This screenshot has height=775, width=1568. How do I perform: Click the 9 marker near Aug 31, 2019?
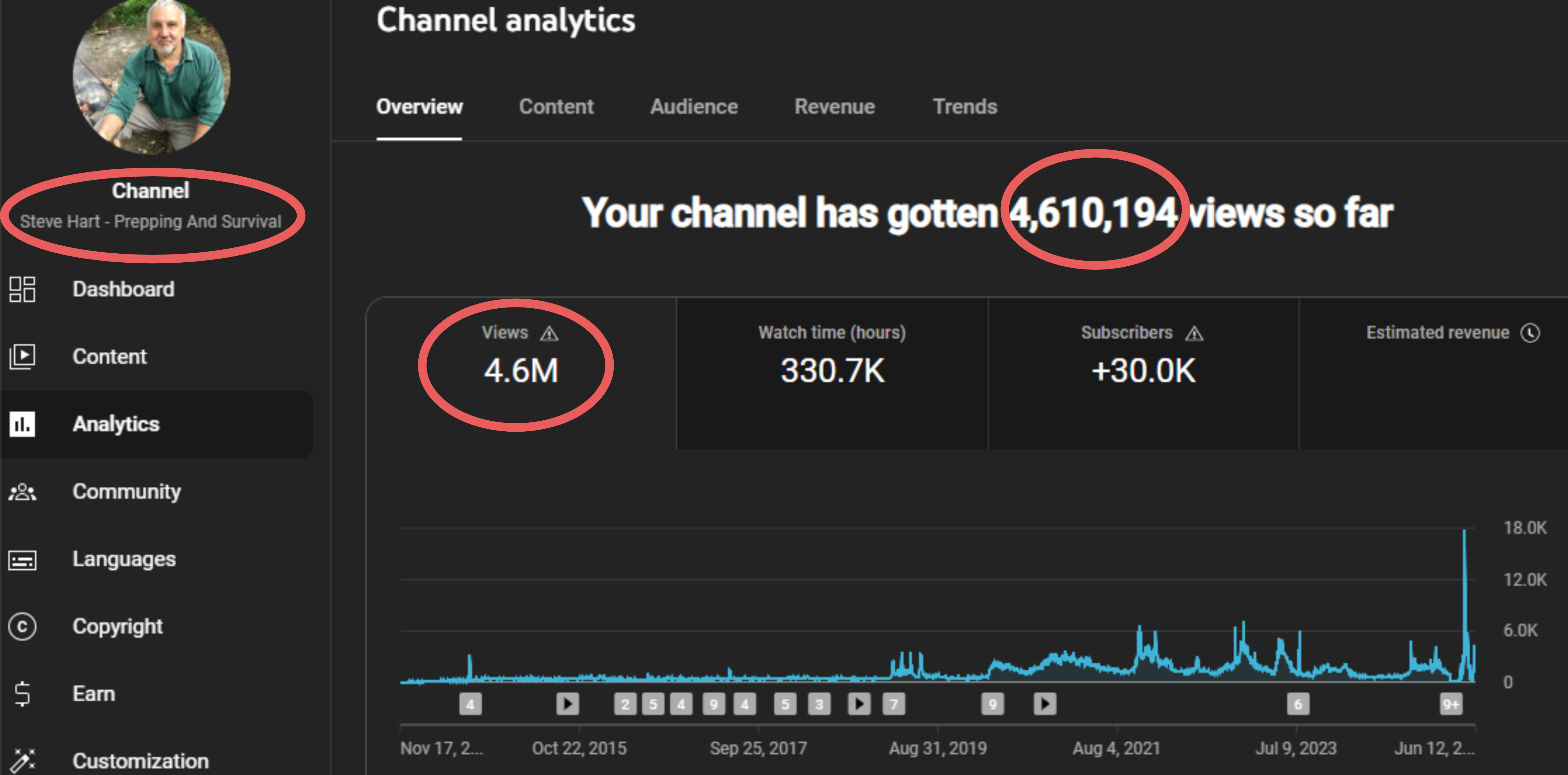993,704
